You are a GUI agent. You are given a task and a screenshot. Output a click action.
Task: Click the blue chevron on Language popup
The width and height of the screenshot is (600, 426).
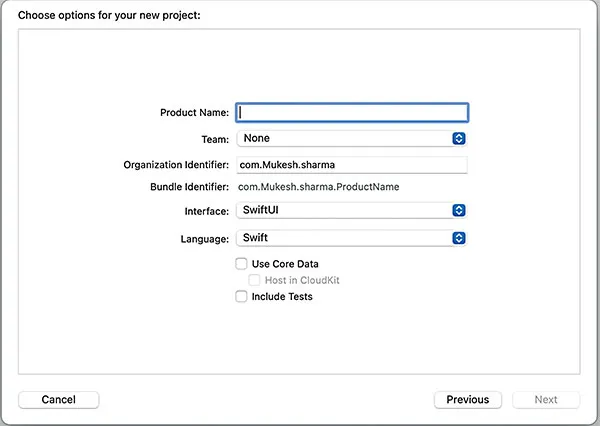pos(459,238)
